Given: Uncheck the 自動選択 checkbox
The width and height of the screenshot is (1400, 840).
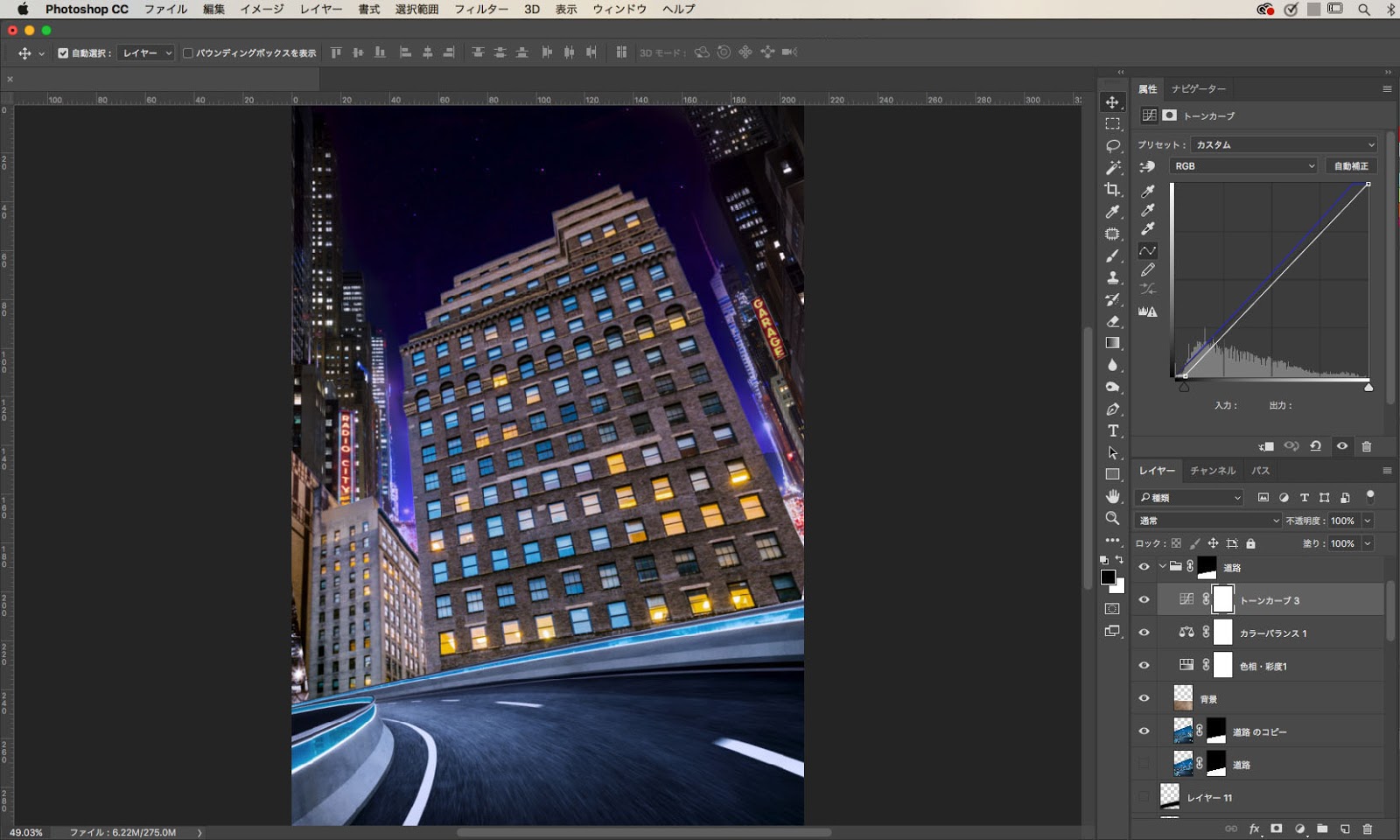Looking at the screenshot, I should pyautogui.click(x=63, y=53).
